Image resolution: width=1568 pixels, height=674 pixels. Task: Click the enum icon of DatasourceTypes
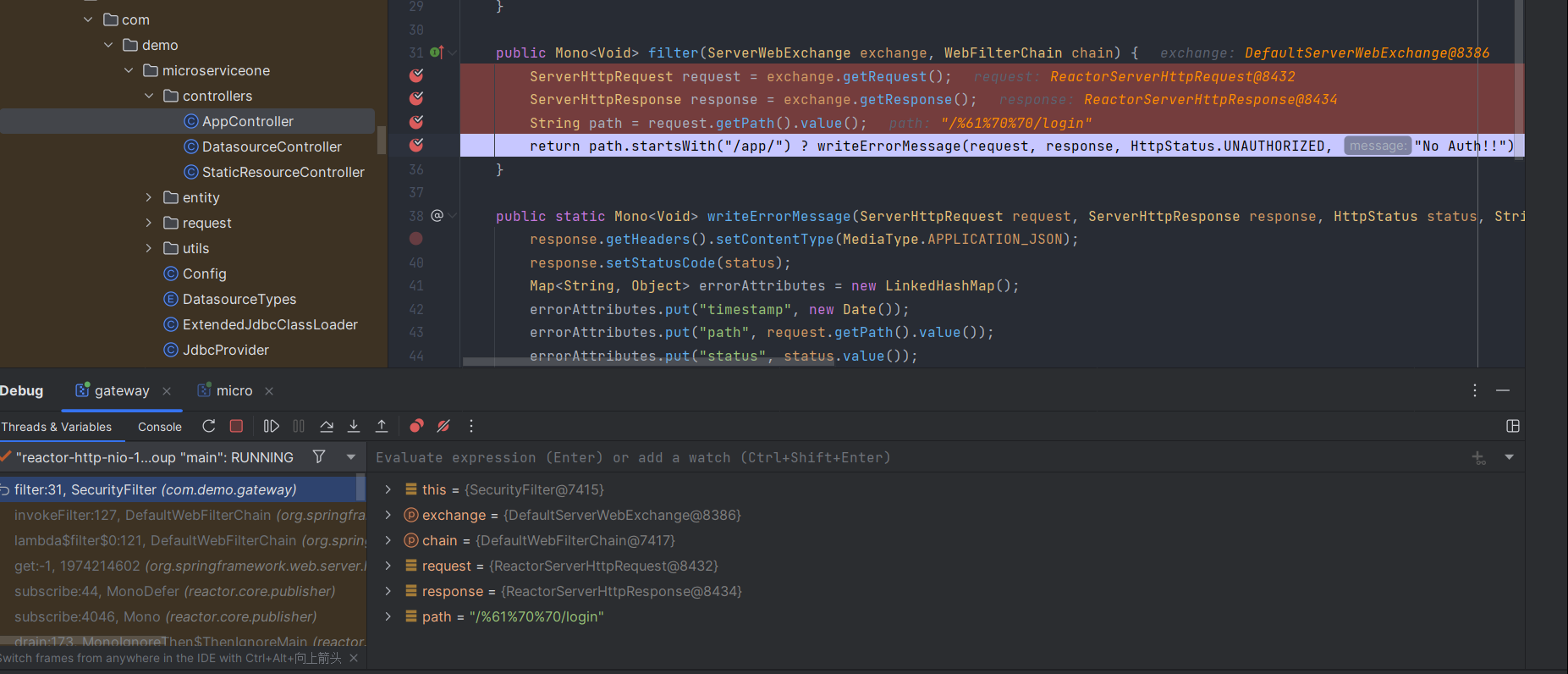pyautogui.click(x=171, y=299)
